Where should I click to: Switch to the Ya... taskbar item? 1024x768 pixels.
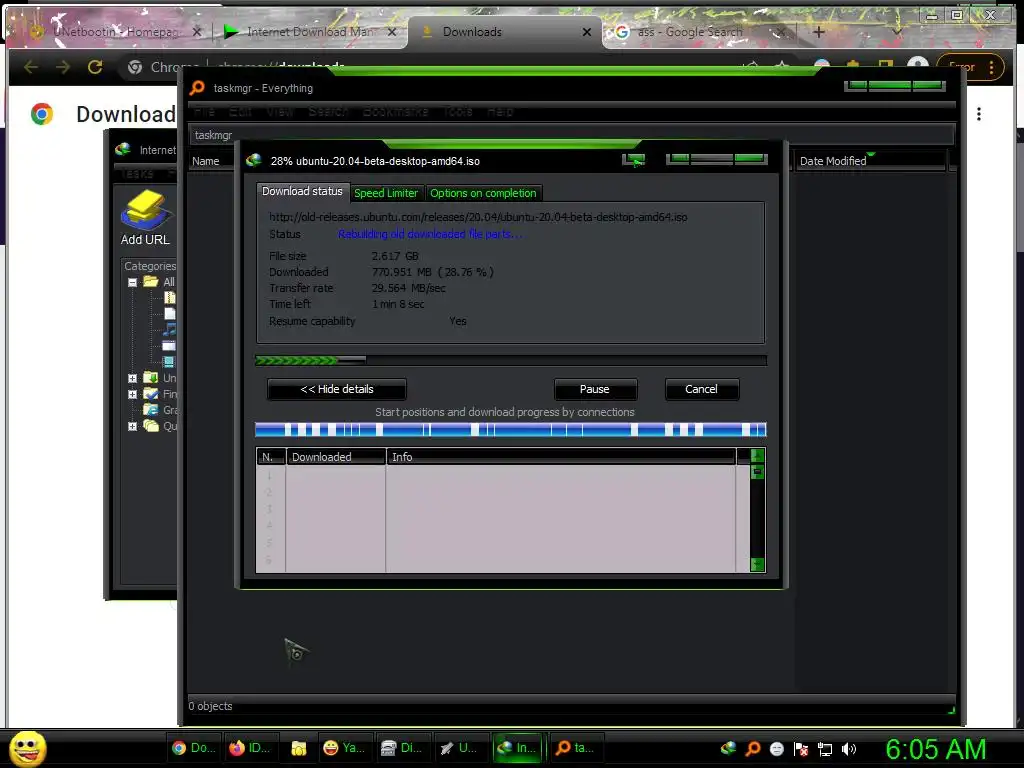pos(344,748)
